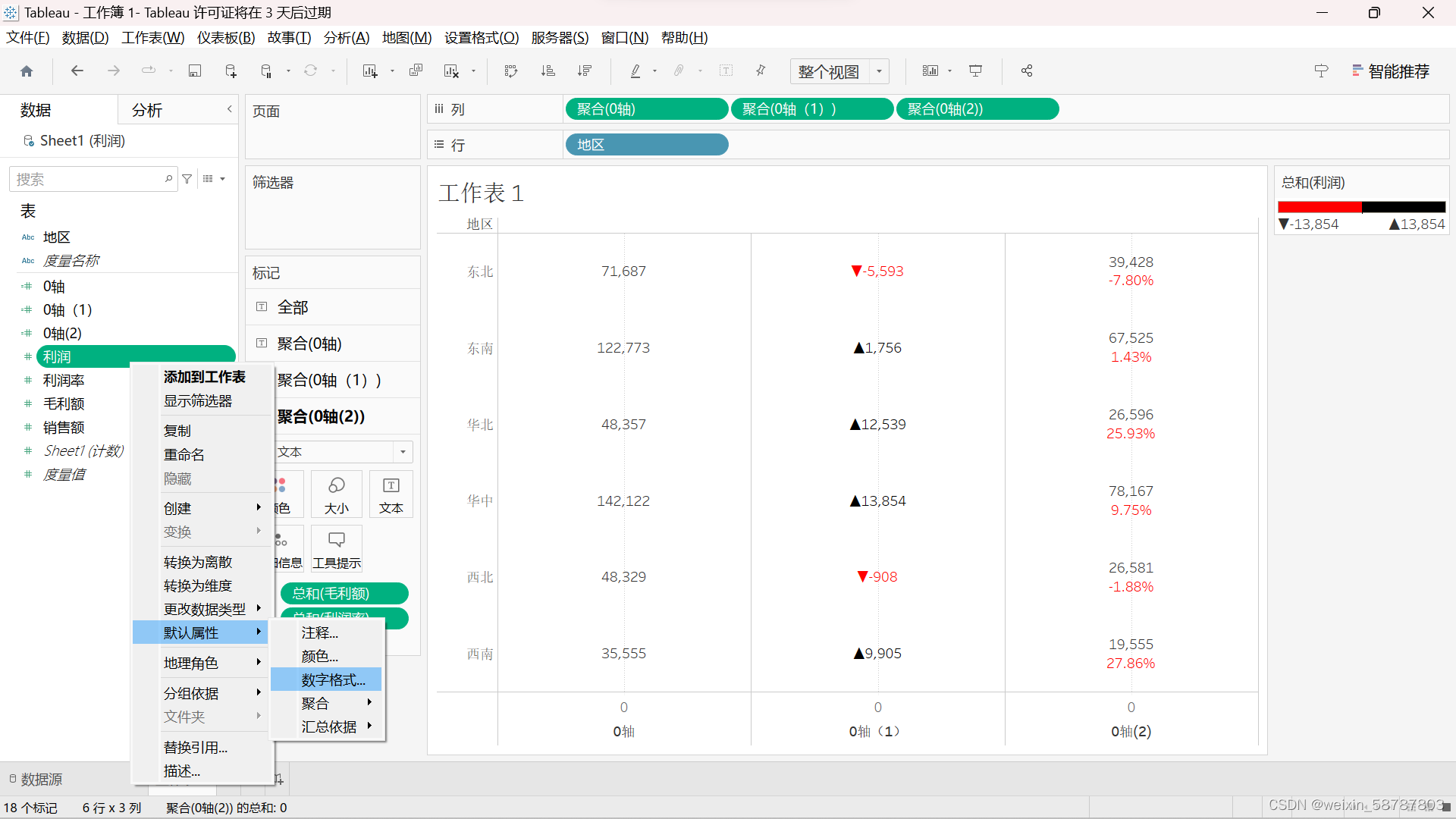Screen dimensions: 1456x819
Task: Open the 分析(A) menu
Action: (x=347, y=37)
